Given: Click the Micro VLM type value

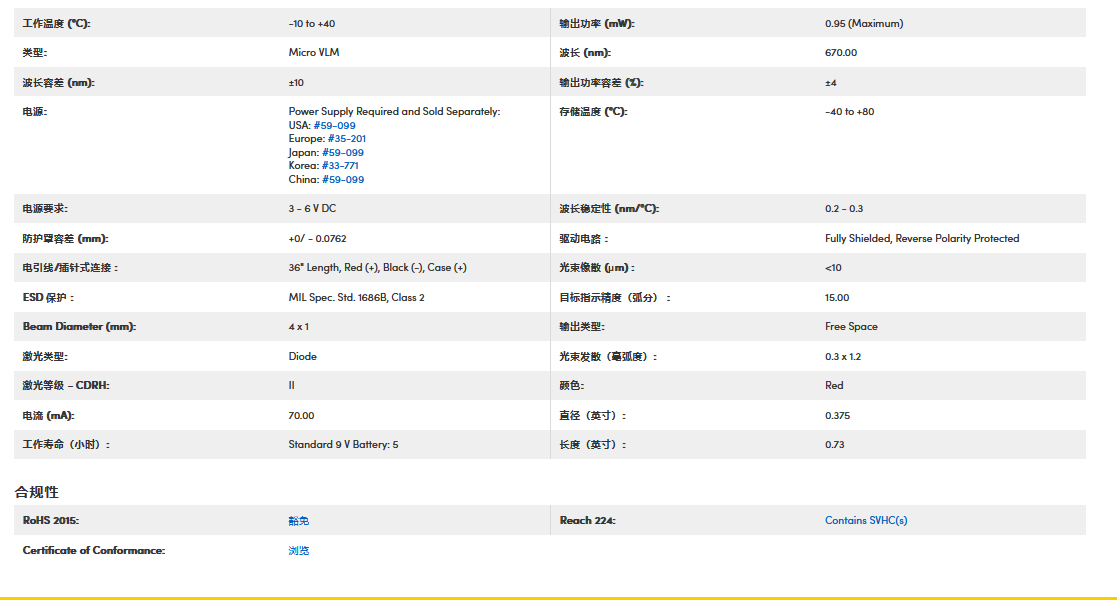Looking at the screenshot, I should [313, 53].
